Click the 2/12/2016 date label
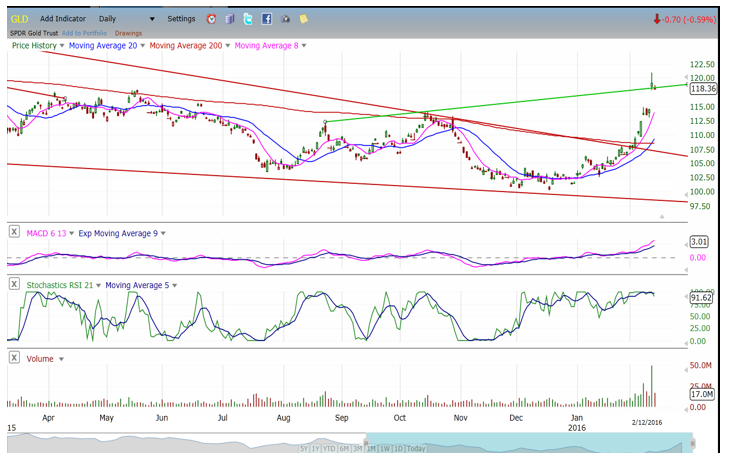The image size is (729, 462). (647, 422)
